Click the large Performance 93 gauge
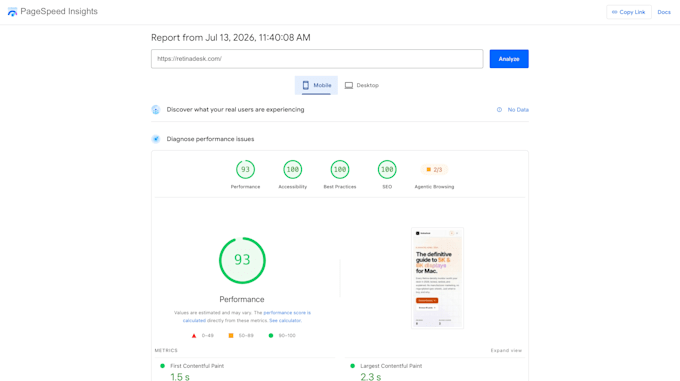The height and width of the screenshot is (381, 680). point(242,260)
